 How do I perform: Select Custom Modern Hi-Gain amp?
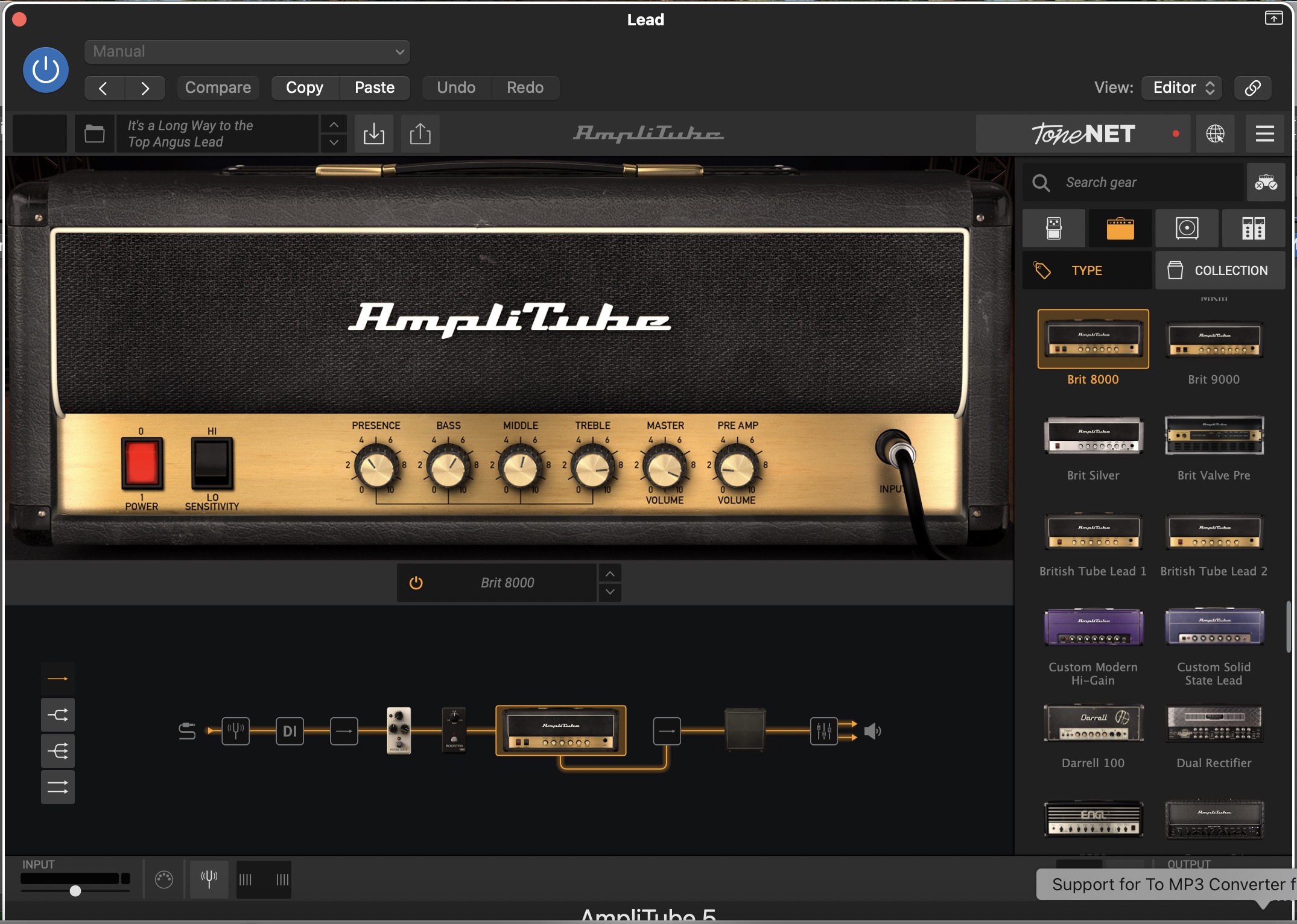point(1093,627)
